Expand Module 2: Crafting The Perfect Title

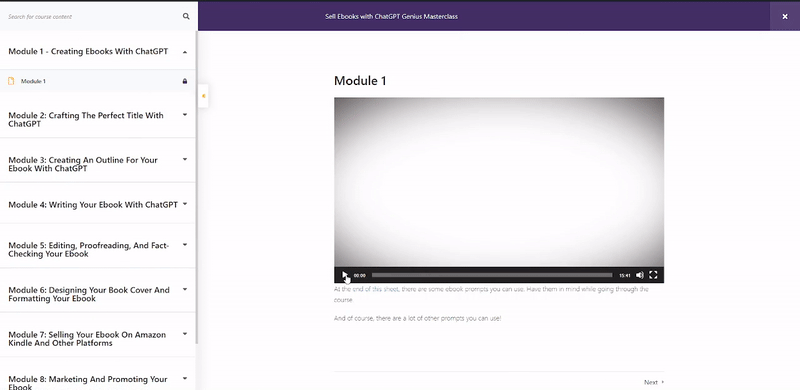click(x=185, y=115)
